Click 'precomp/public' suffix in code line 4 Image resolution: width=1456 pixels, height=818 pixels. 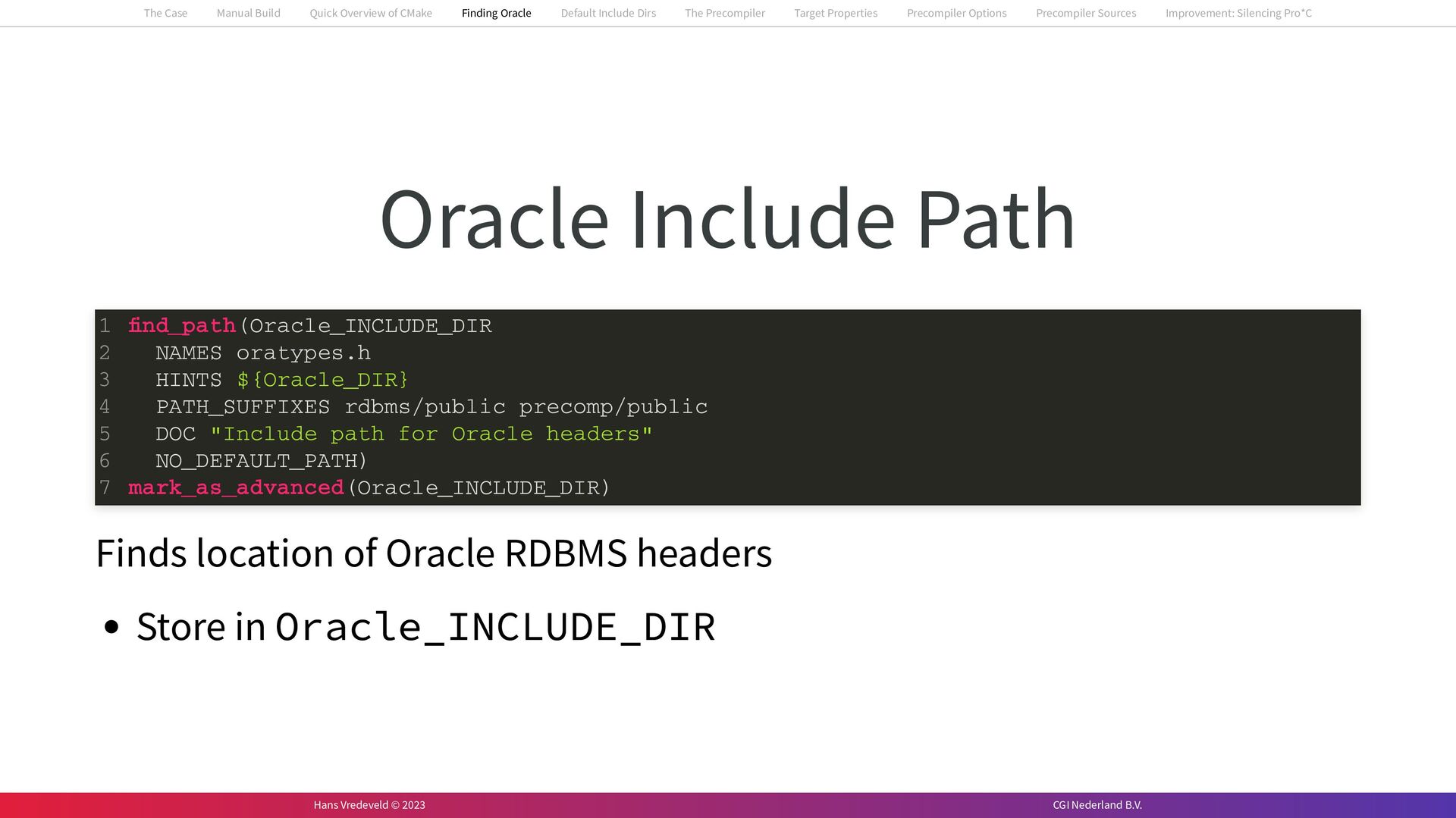(613, 407)
